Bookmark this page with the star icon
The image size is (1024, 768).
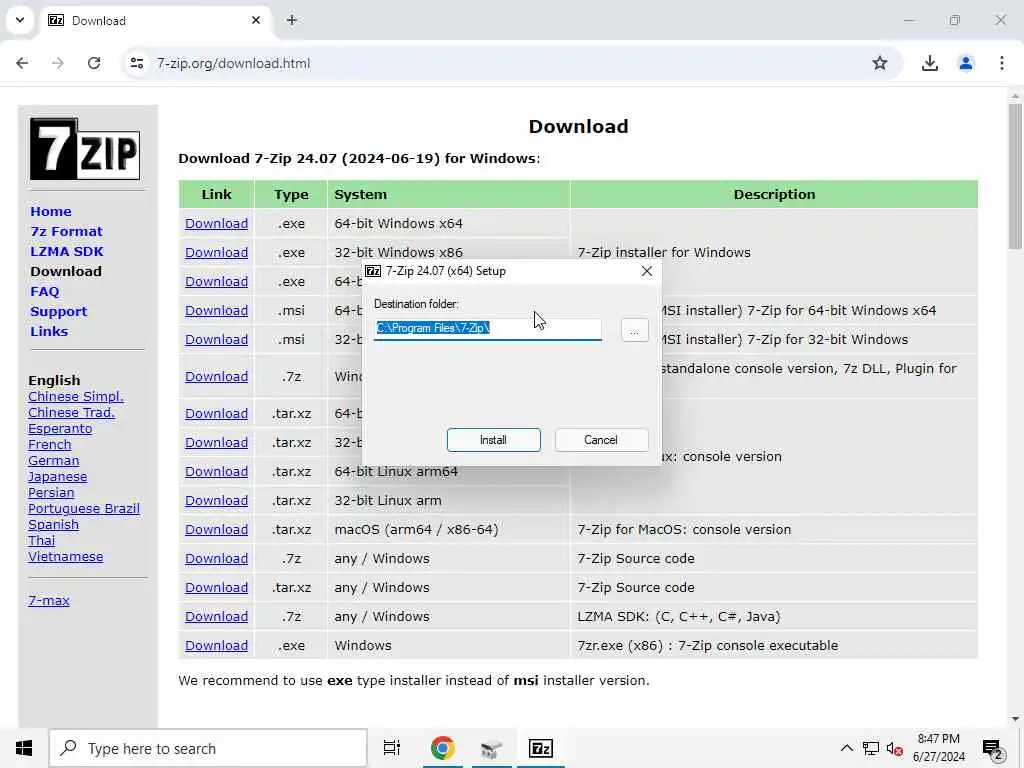click(x=880, y=63)
